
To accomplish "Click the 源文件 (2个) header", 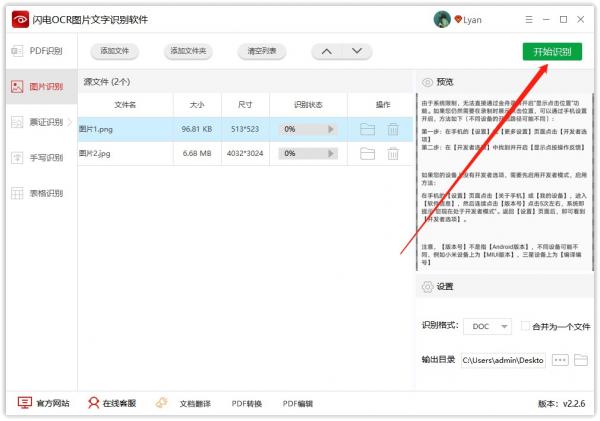I will click(107, 82).
